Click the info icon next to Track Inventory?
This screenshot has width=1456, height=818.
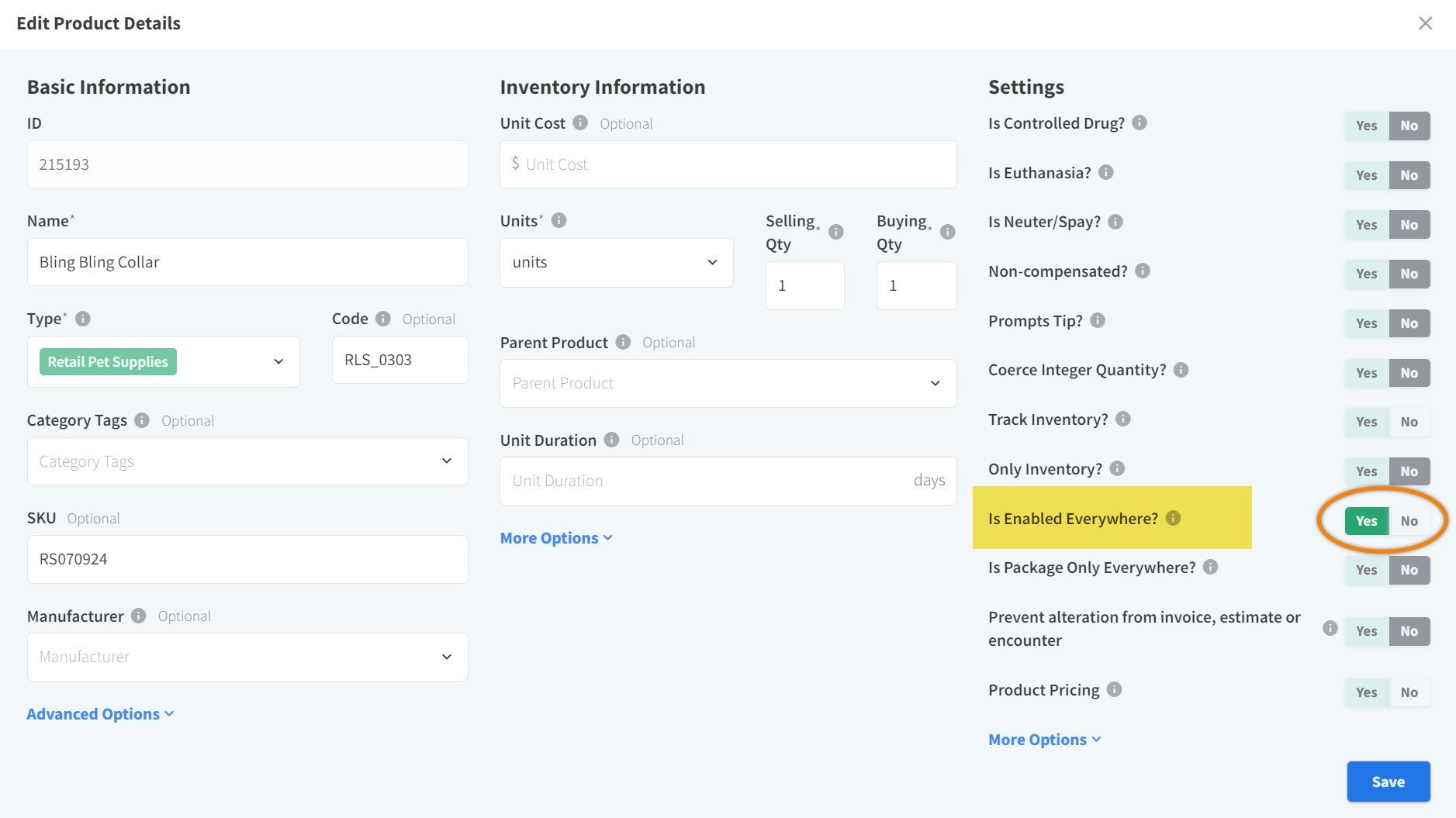point(1123,419)
